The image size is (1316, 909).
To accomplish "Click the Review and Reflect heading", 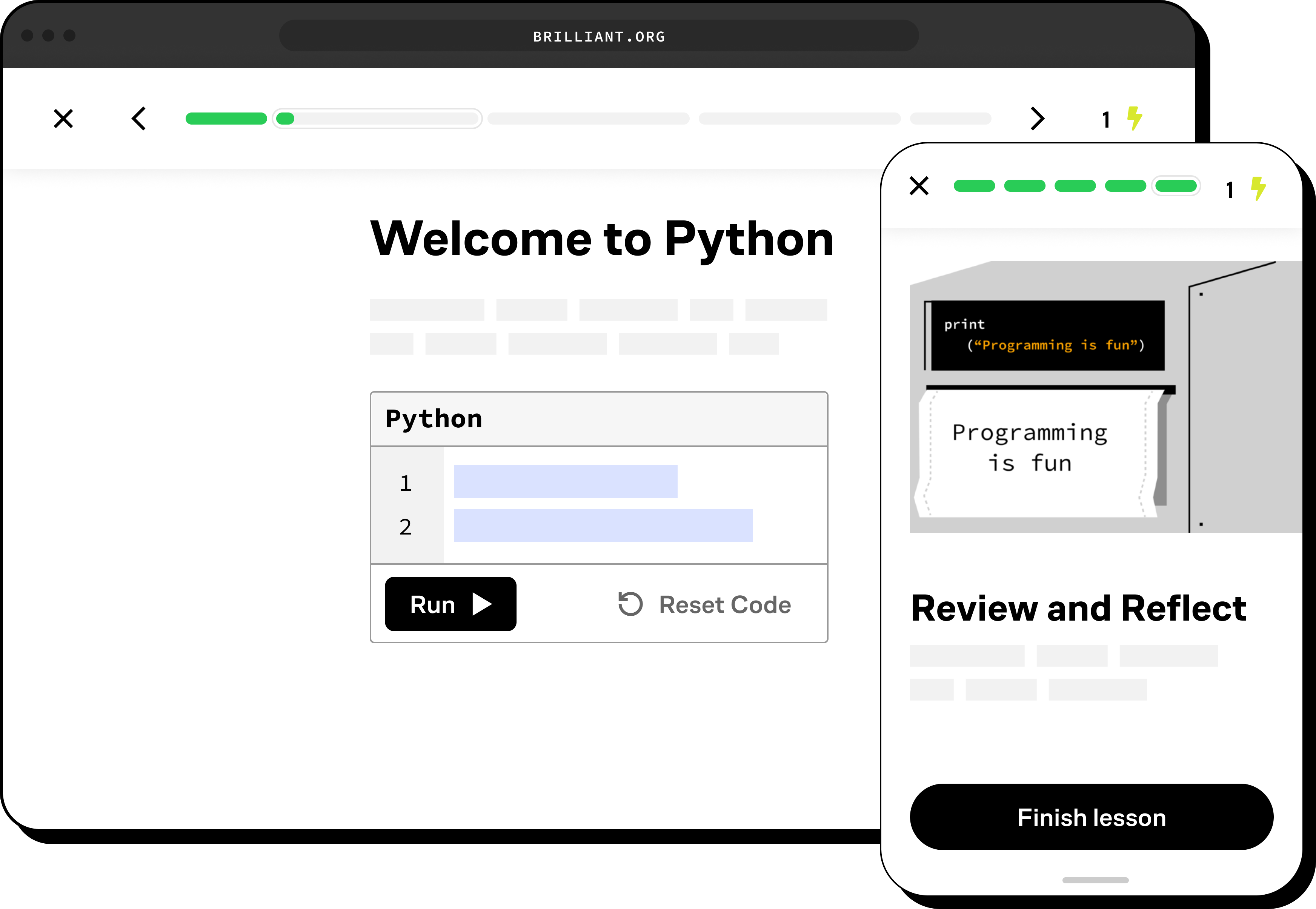I will click(1079, 608).
